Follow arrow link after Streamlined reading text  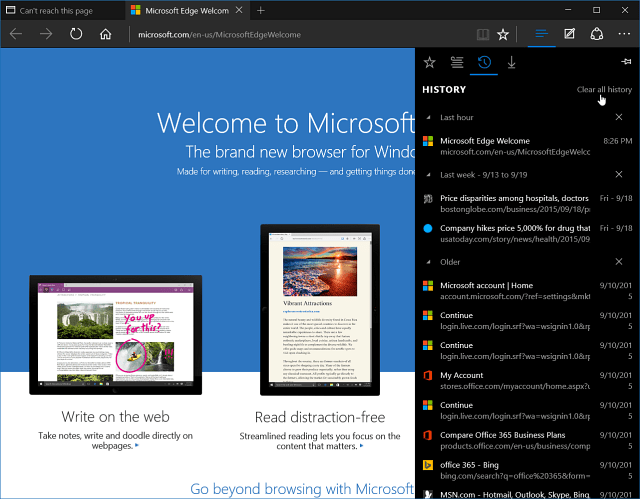[x=362, y=446]
